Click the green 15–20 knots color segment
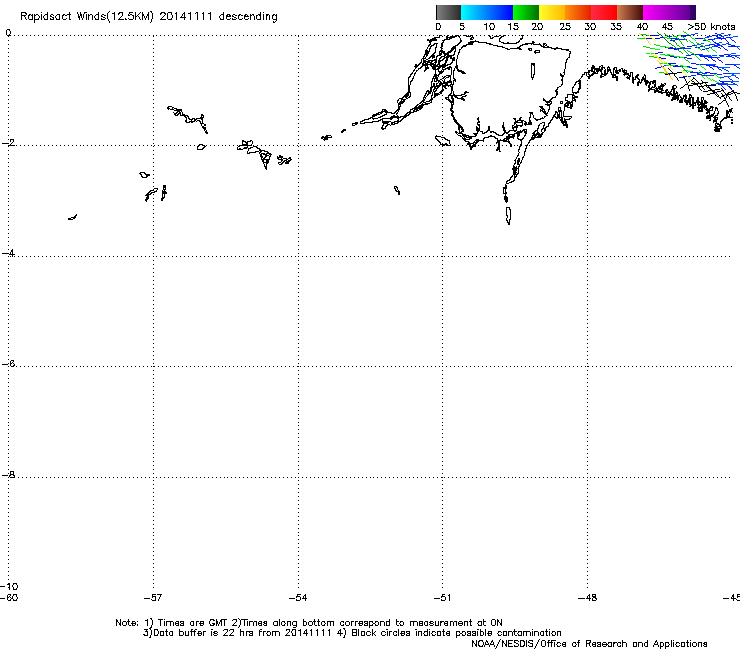Screen dimensions: 740x650 coord(526,12)
